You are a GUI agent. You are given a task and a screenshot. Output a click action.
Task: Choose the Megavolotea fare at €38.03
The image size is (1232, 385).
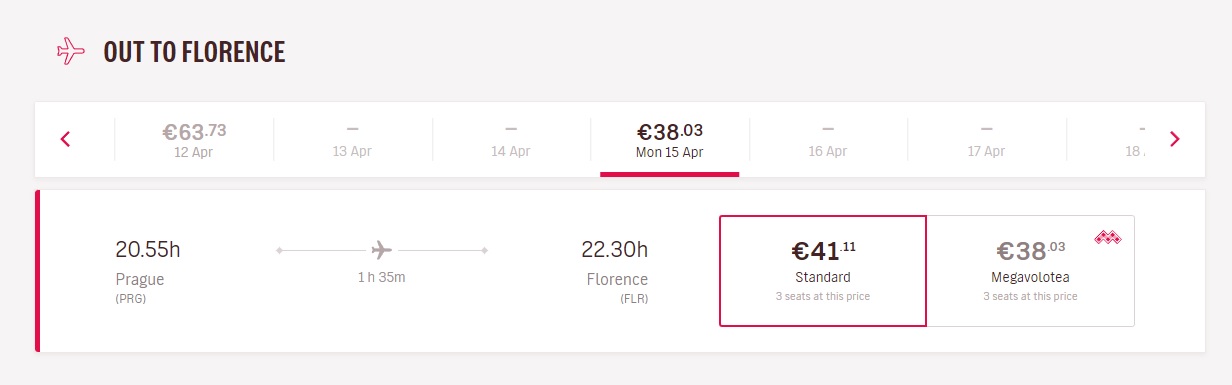pos(1031,270)
